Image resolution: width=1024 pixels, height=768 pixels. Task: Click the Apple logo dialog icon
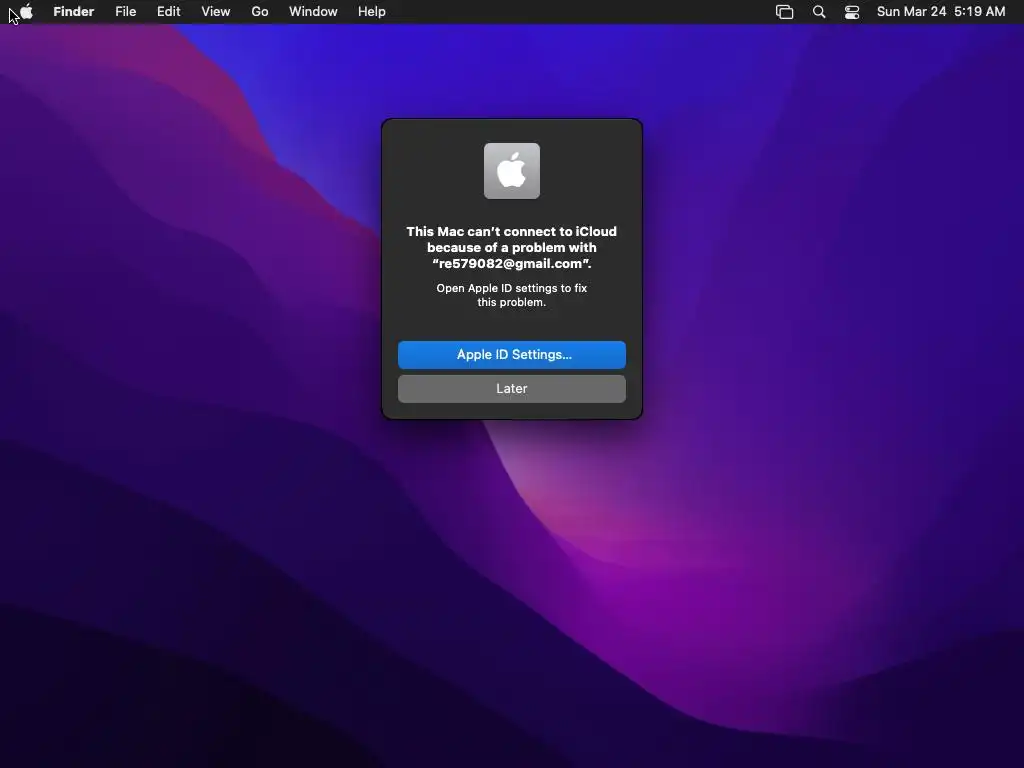coord(512,171)
